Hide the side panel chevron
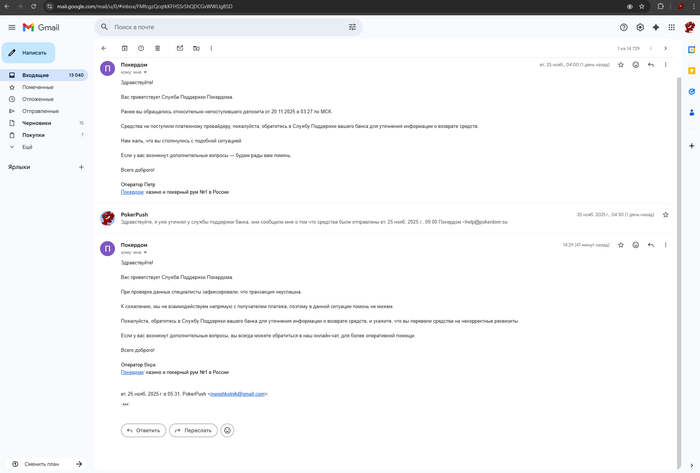 click(x=692, y=465)
